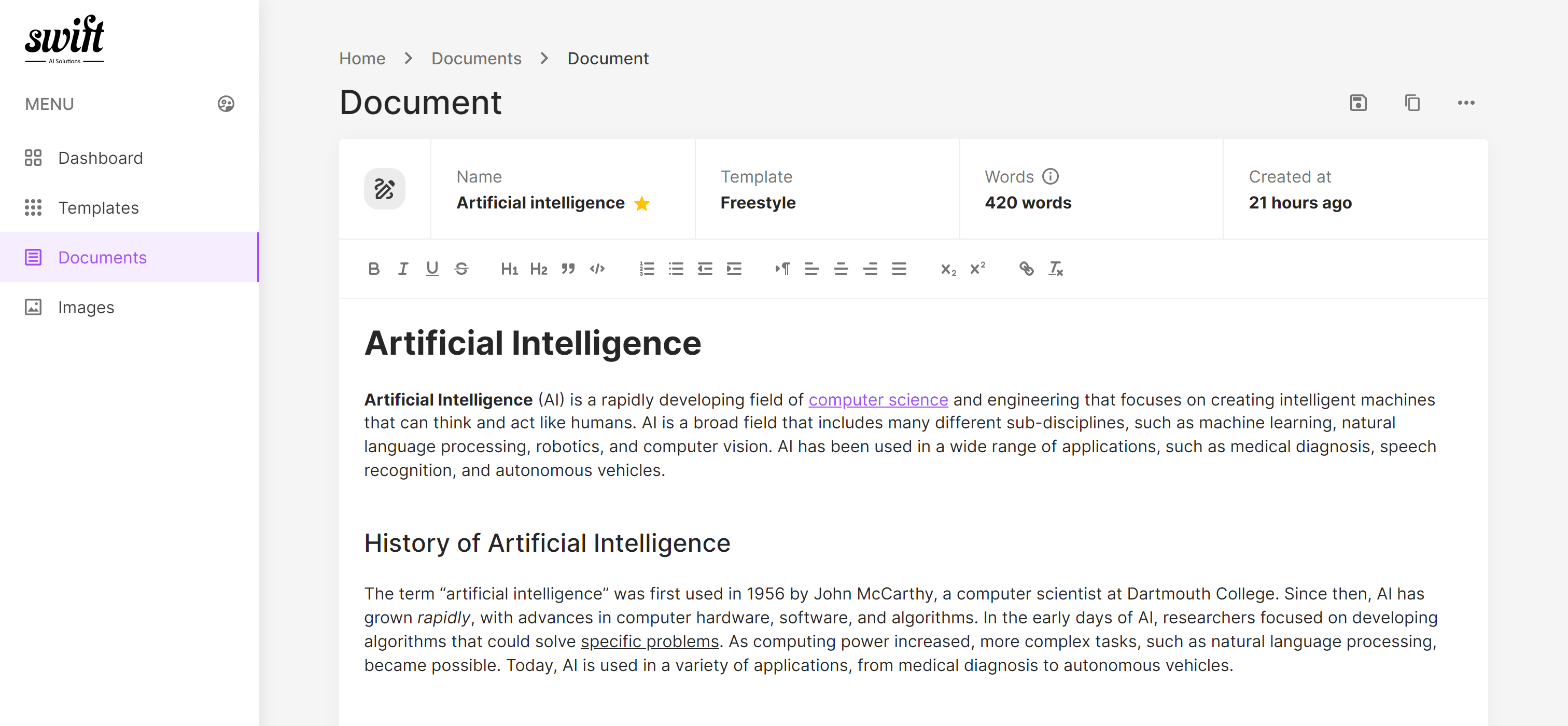Image resolution: width=1568 pixels, height=726 pixels.
Task: Toggle inline code formatting
Action: pyautogui.click(x=599, y=267)
